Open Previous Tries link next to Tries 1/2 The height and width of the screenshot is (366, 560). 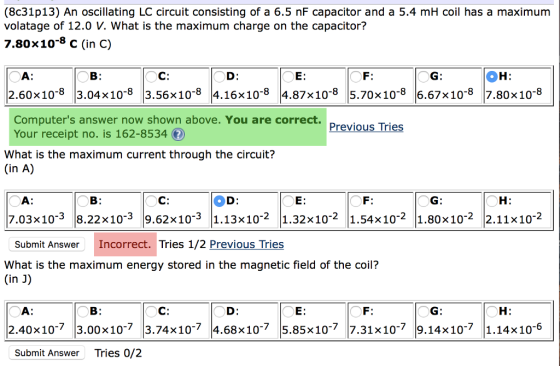(246, 244)
